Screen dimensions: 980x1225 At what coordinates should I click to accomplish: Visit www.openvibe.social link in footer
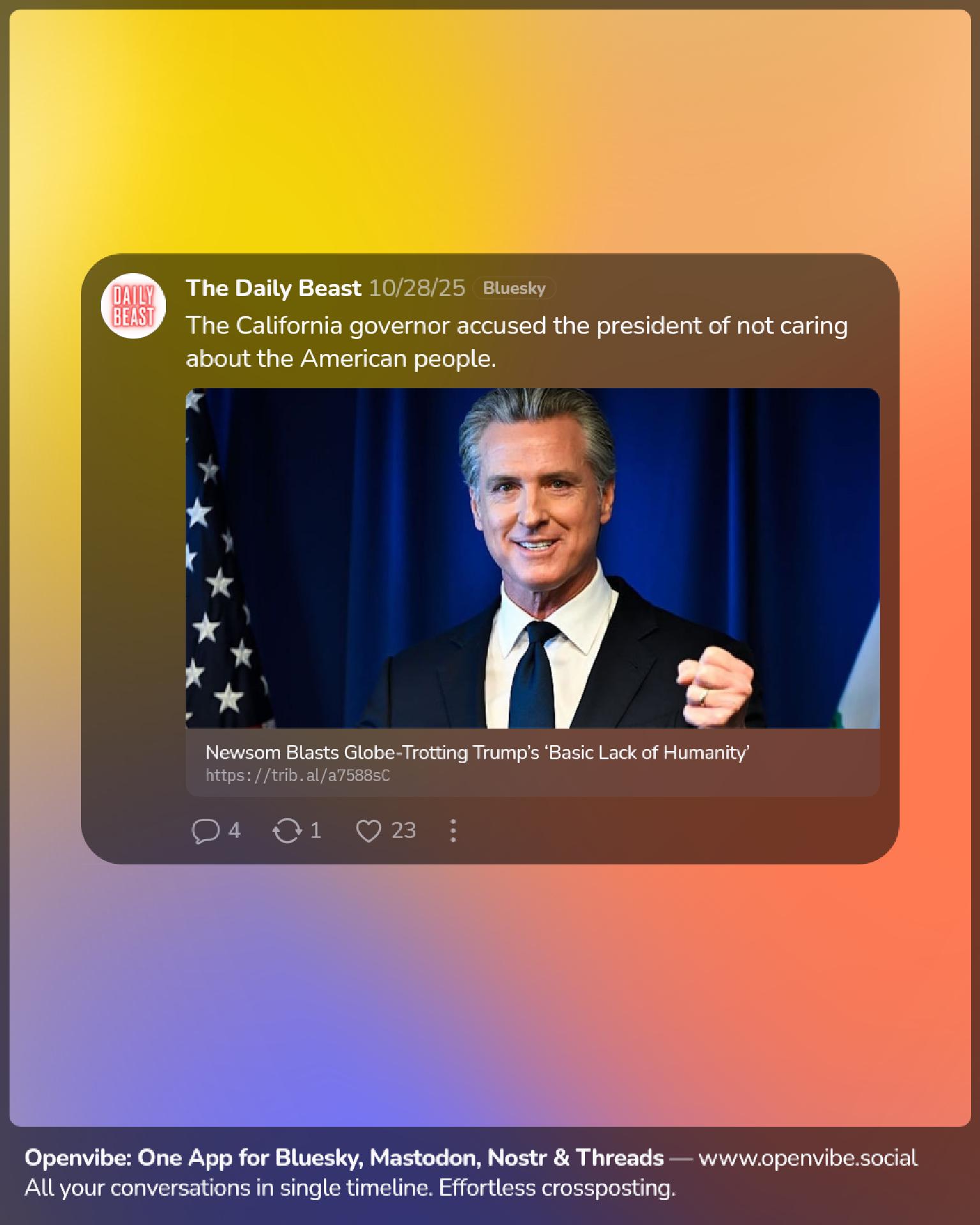click(808, 1158)
